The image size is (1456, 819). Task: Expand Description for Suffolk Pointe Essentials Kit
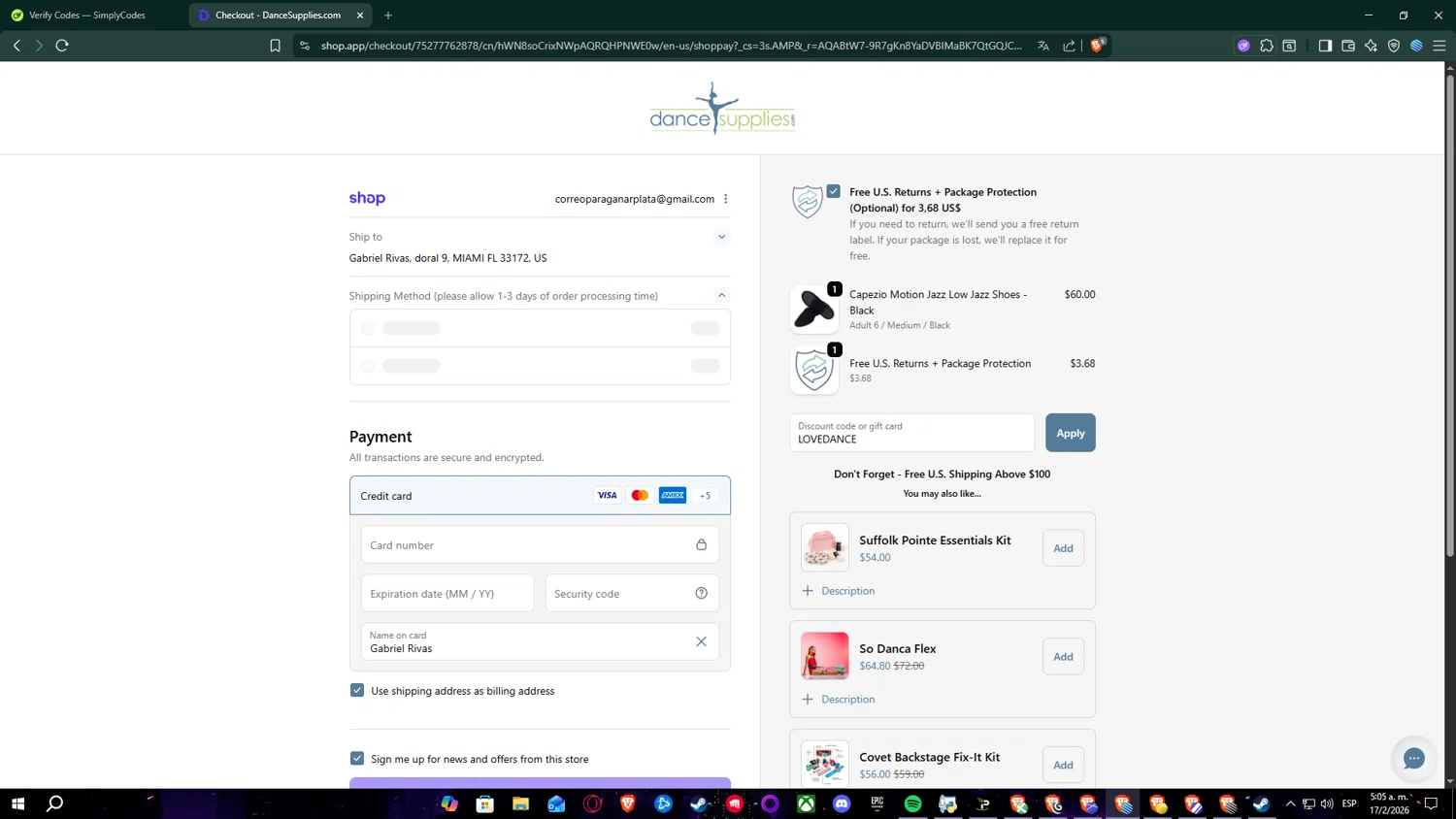coord(839,591)
